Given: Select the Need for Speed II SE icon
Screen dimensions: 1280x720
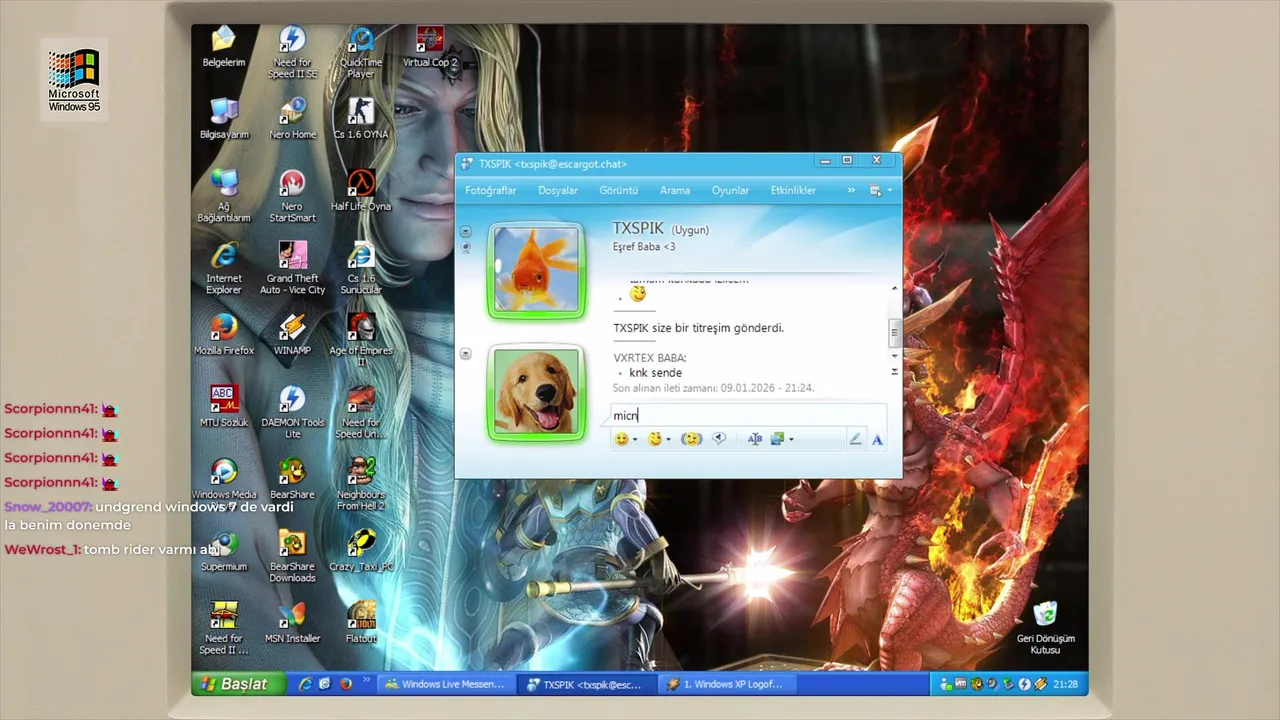Looking at the screenshot, I should 292,54.
